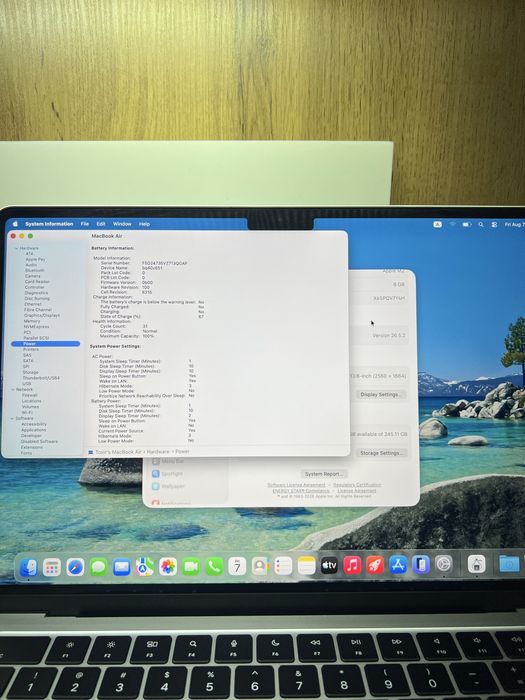This screenshot has height=700, width=525.
Task: Select highlighted Power row in sidebar
Action: click(45, 344)
